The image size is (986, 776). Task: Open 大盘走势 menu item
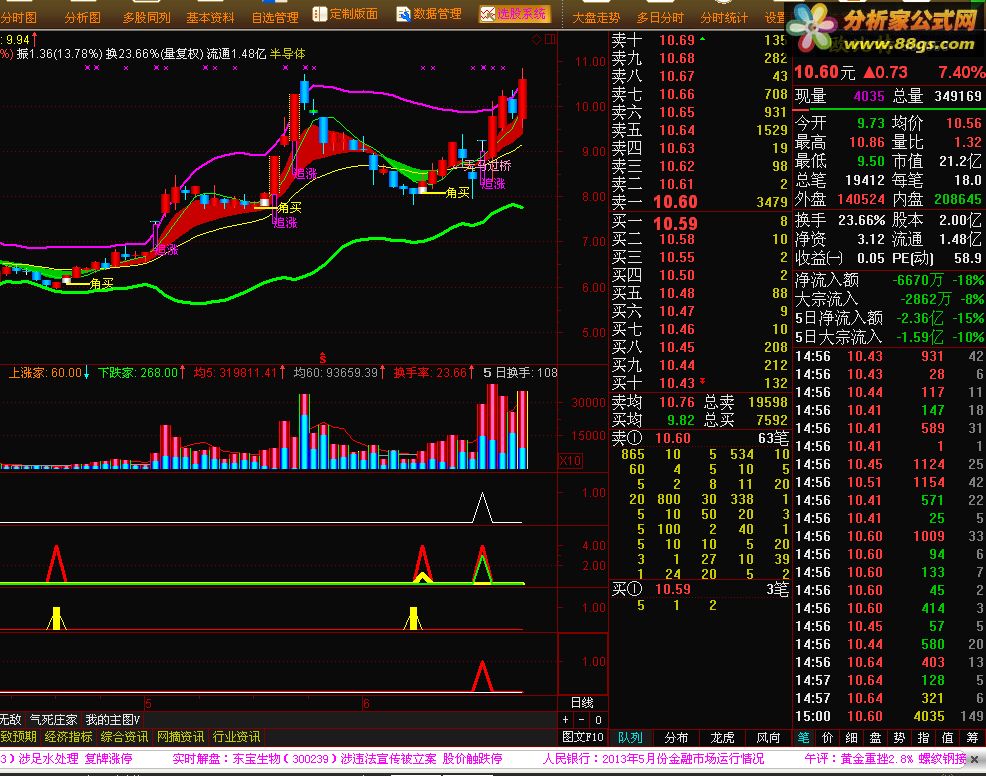[x=595, y=18]
